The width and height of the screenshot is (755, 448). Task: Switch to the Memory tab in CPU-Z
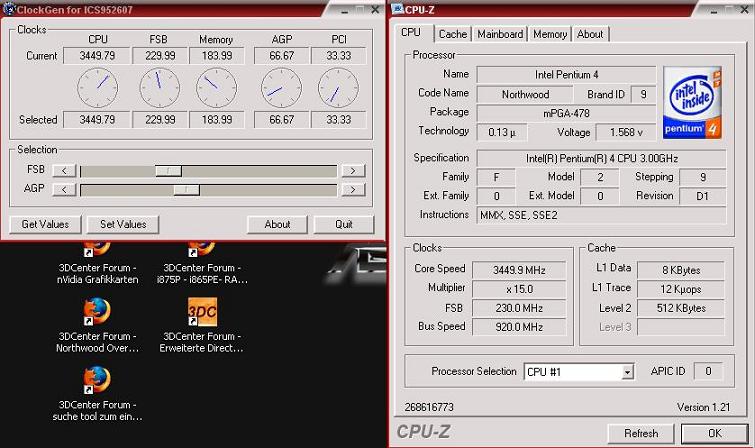pos(550,34)
